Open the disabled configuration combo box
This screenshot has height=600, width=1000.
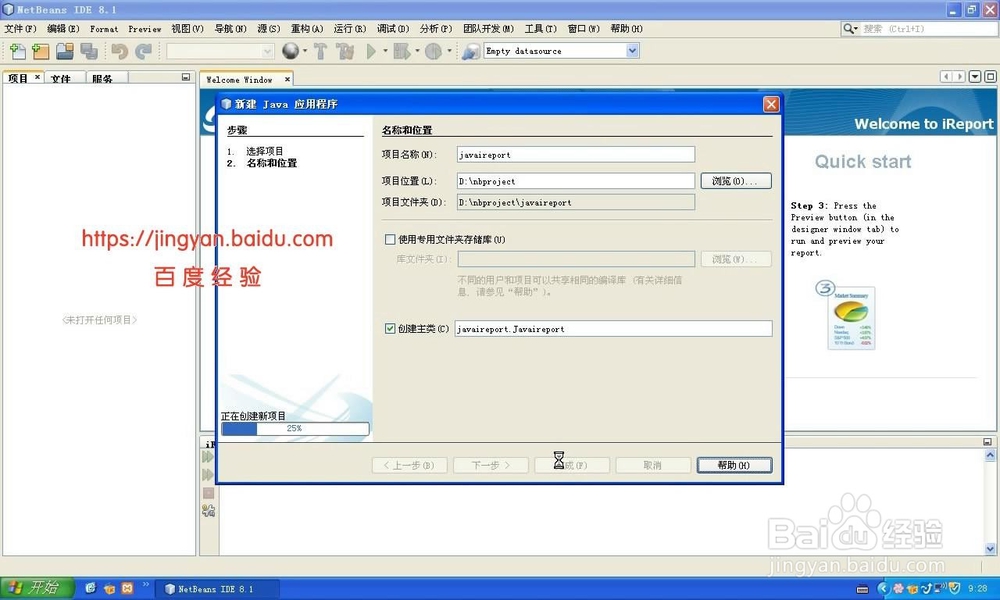click(x=220, y=51)
